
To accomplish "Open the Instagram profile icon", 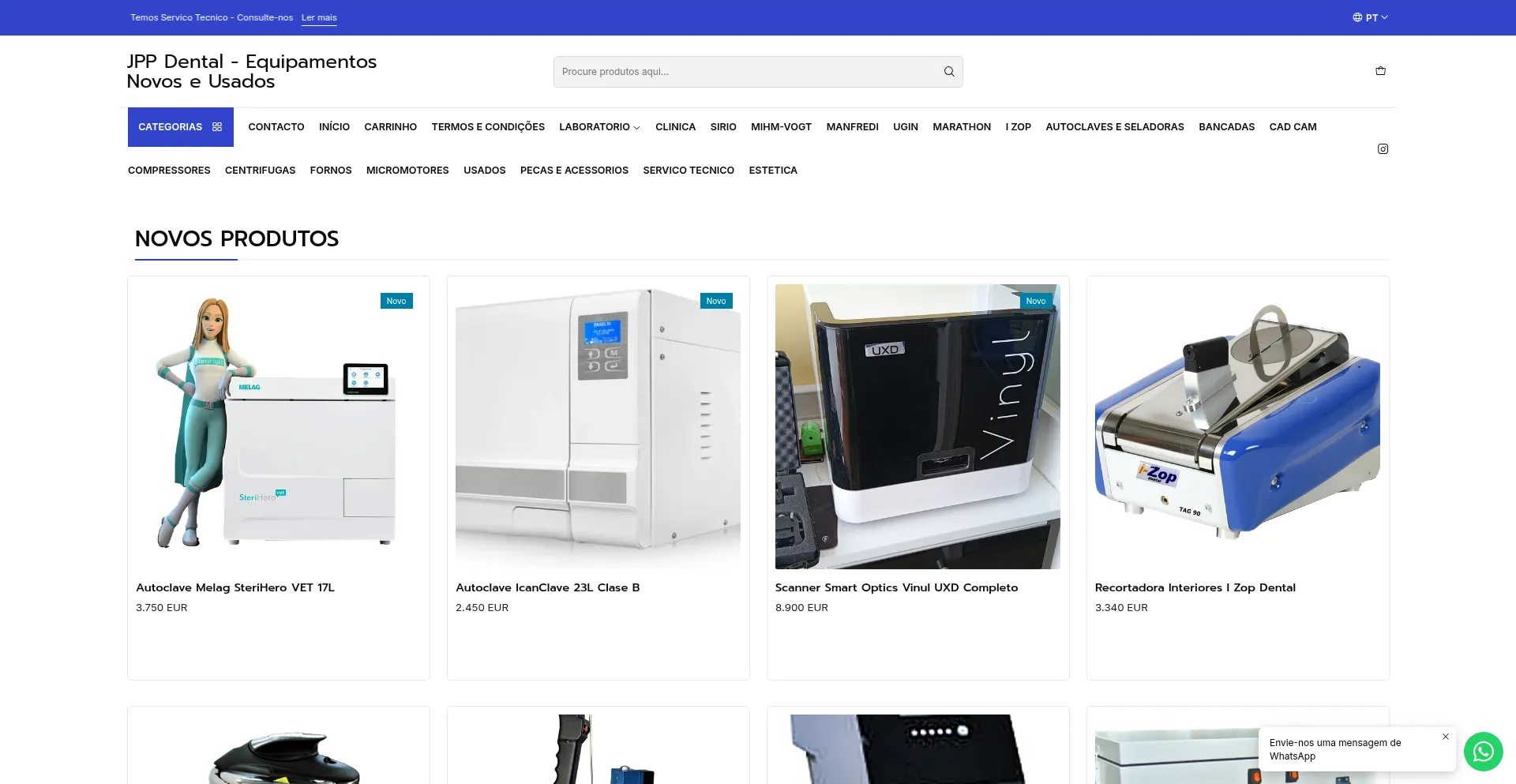I will pyautogui.click(x=1383, y=149).
